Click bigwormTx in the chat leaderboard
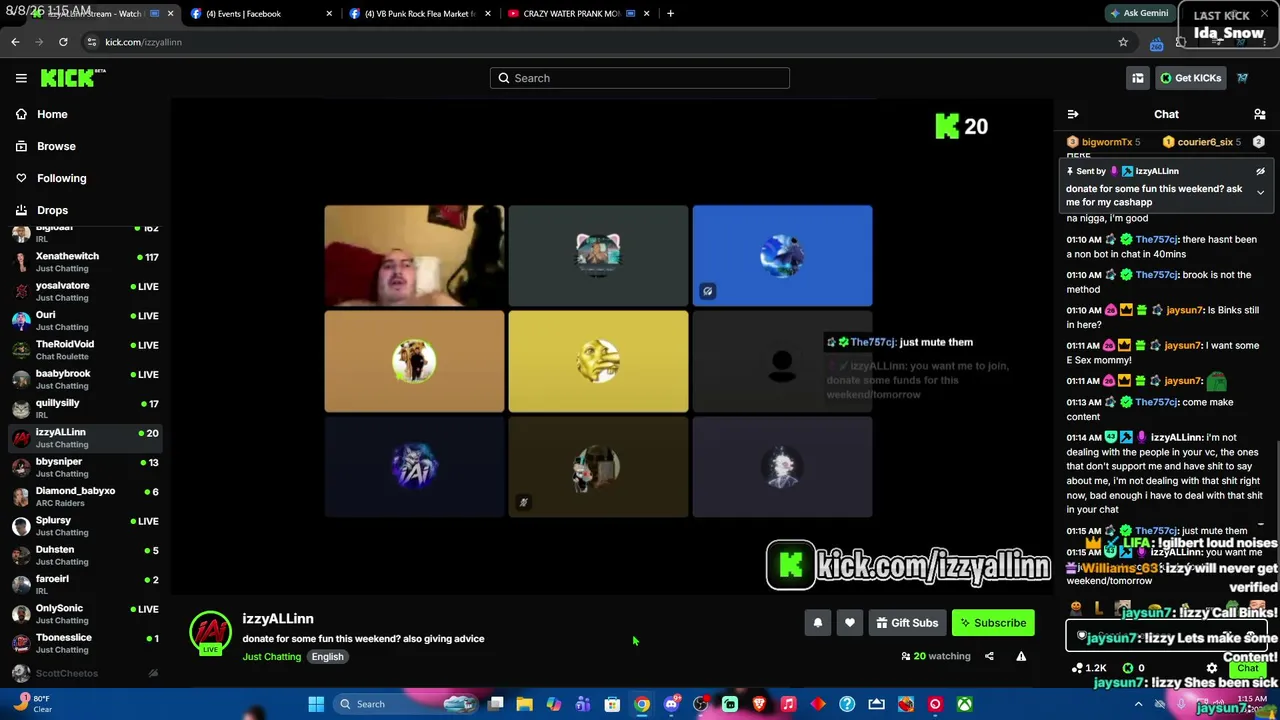 click(x=1106, y=142)
